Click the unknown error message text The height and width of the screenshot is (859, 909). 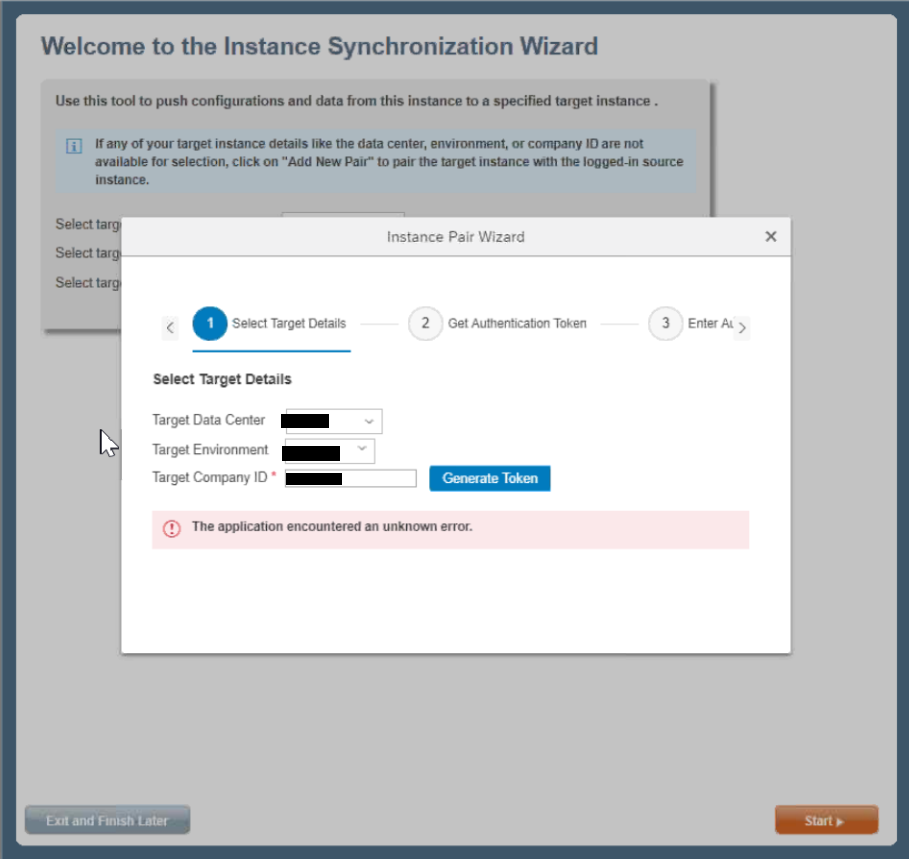[332, 526]
